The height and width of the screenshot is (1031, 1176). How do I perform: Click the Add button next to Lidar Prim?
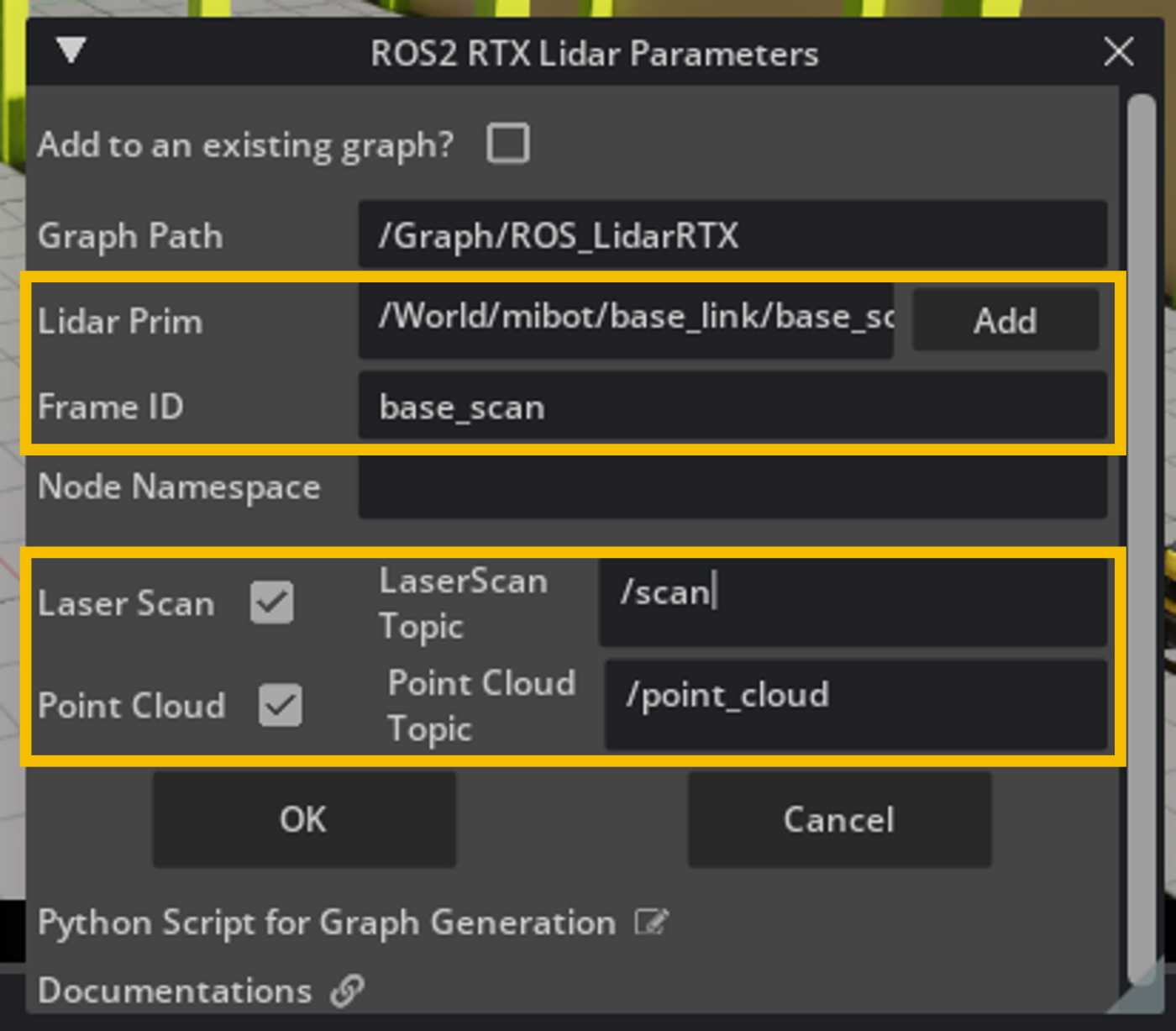(1005, 320)
